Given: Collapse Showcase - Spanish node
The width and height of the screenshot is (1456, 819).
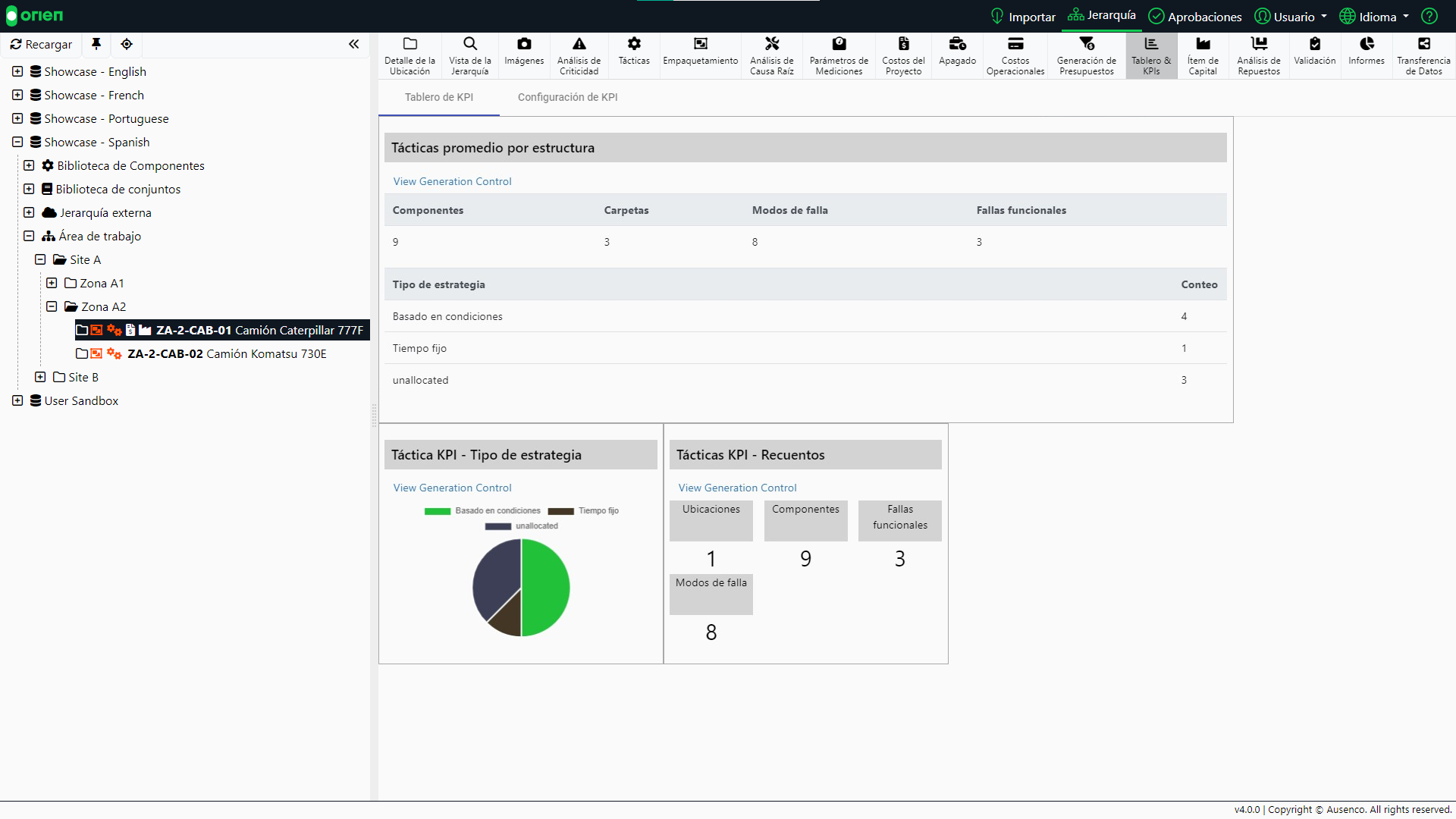Looking at the screenshot, I should (17, 142).
